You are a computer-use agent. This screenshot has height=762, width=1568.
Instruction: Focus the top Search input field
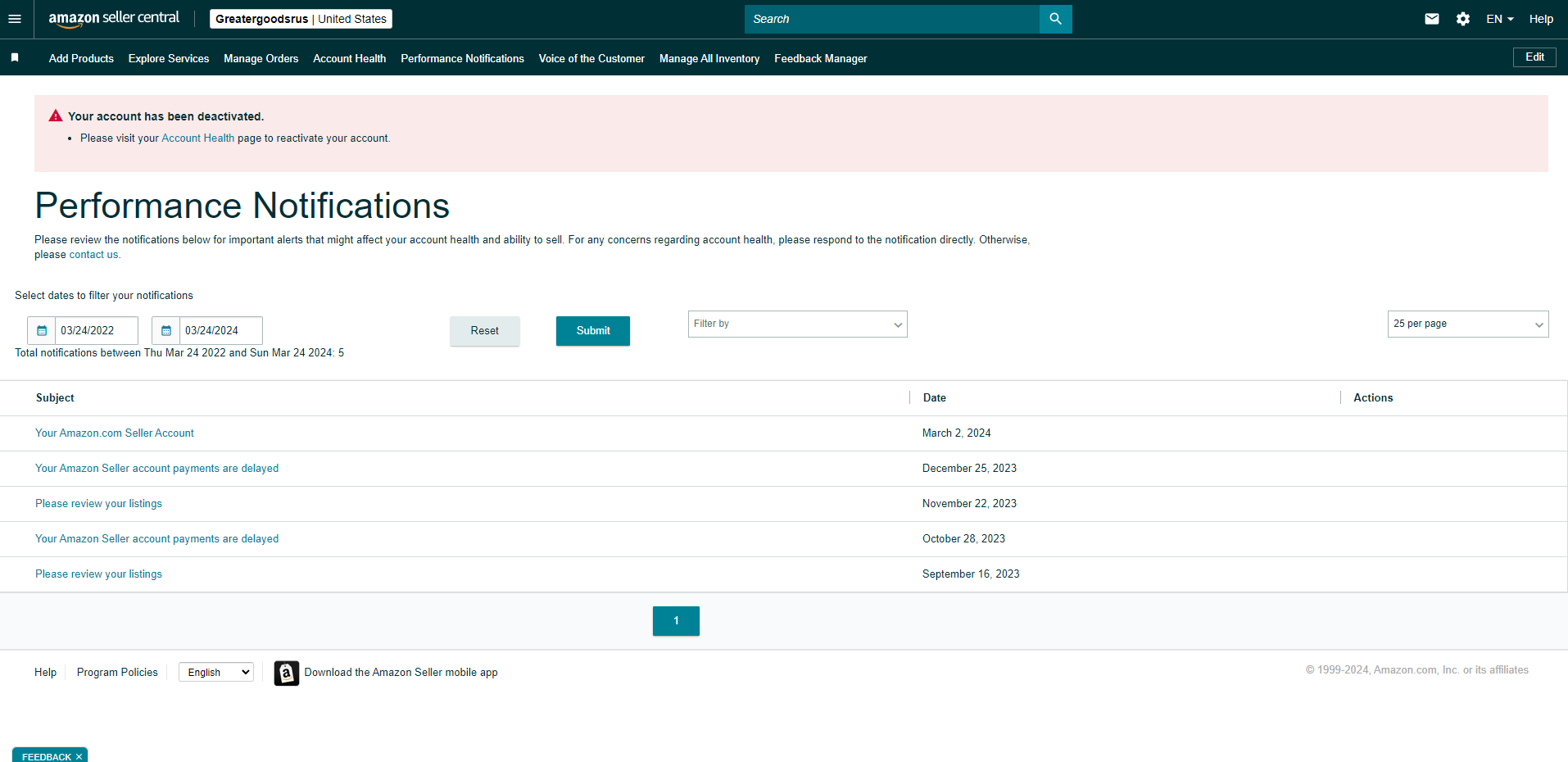891,19
